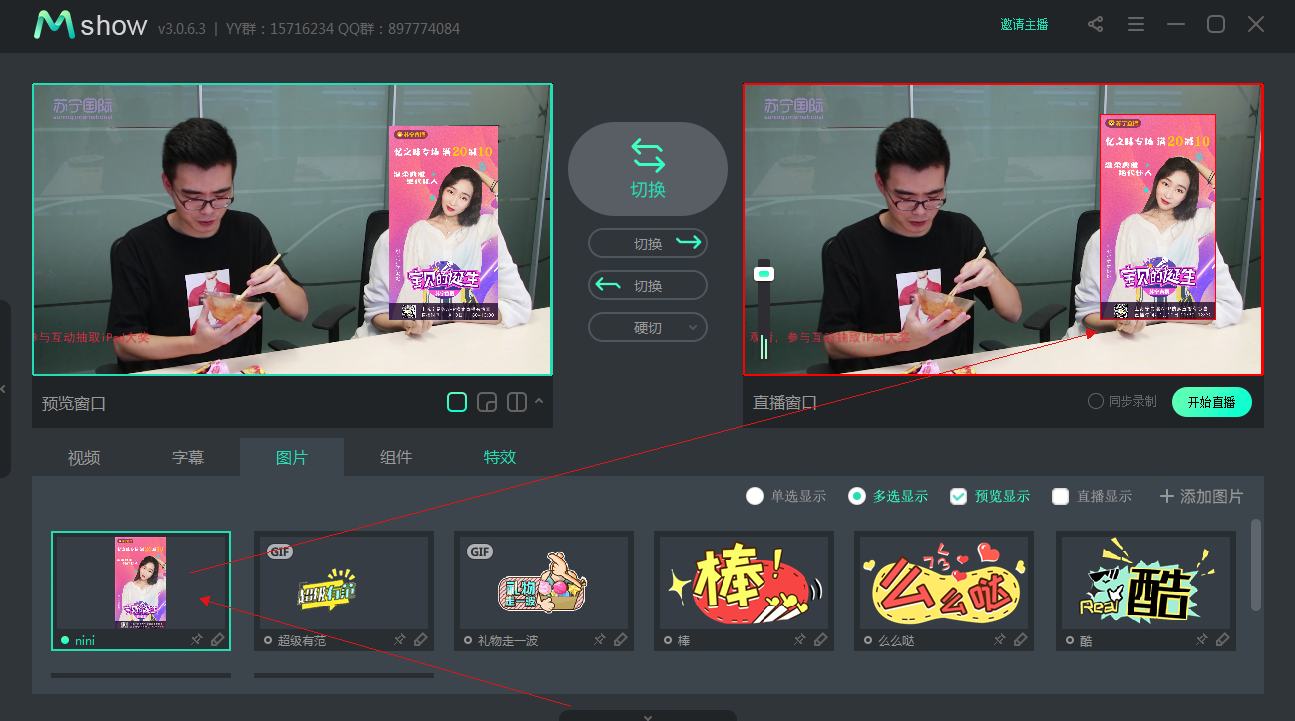1295x721 pixels.
Task: Expand preview layout options chevron
Action: pos(539,401)
